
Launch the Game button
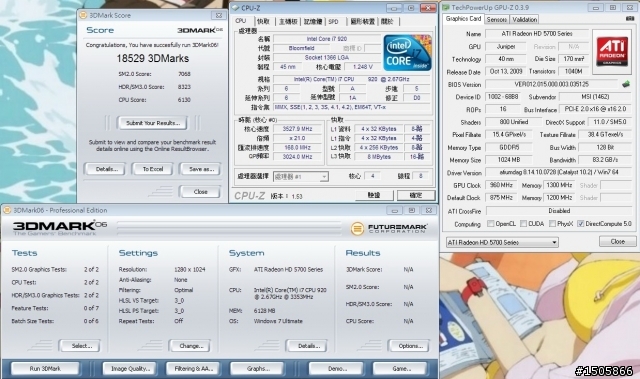pos(400,368)
